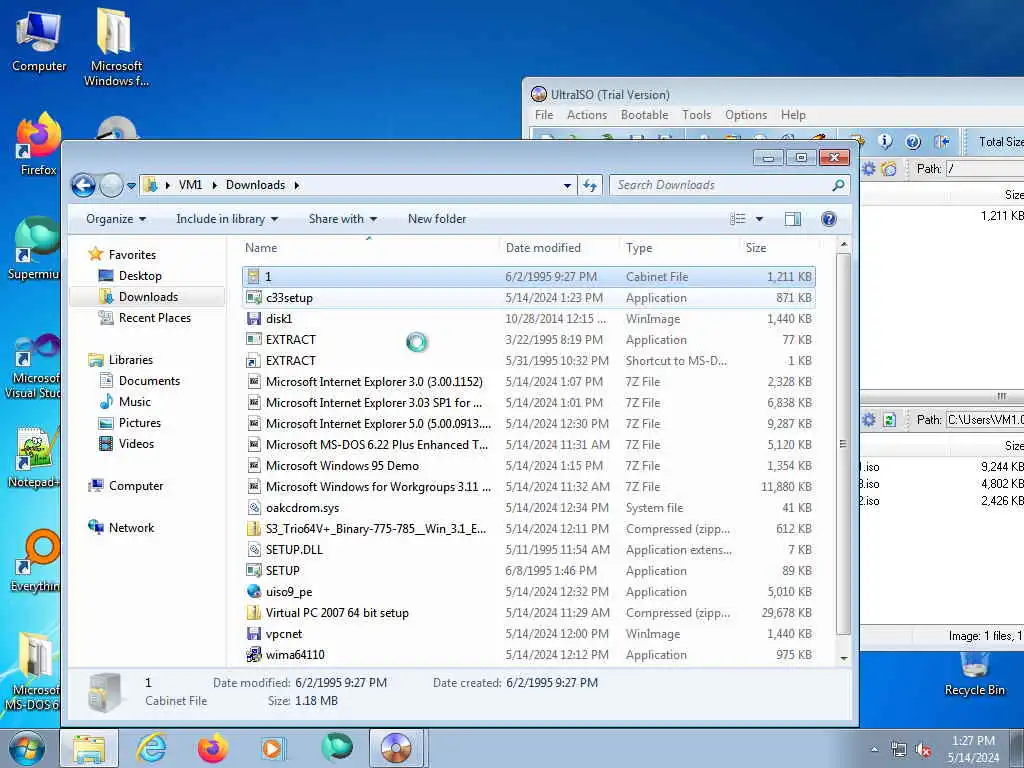Open UltraISO Help menu
This screenshot has width=1024, height=768.
tap(793, 115)
